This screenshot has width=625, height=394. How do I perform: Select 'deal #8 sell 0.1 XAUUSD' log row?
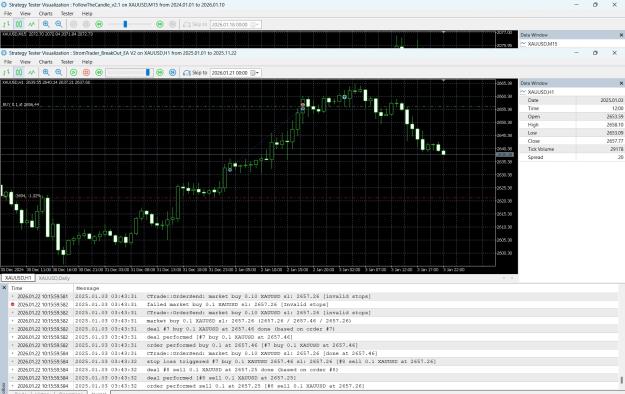313,370
